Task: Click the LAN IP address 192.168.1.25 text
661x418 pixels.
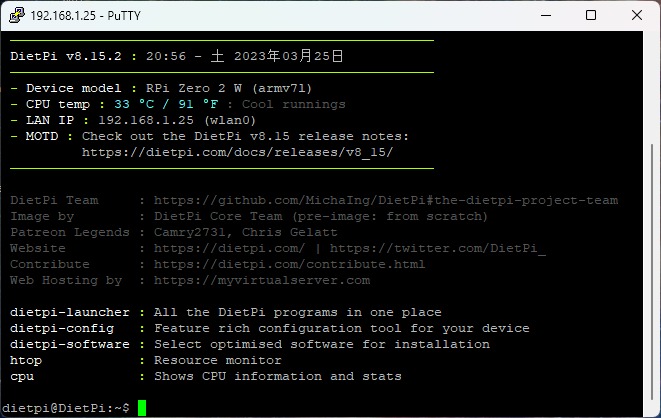Action: coord(146,120)
